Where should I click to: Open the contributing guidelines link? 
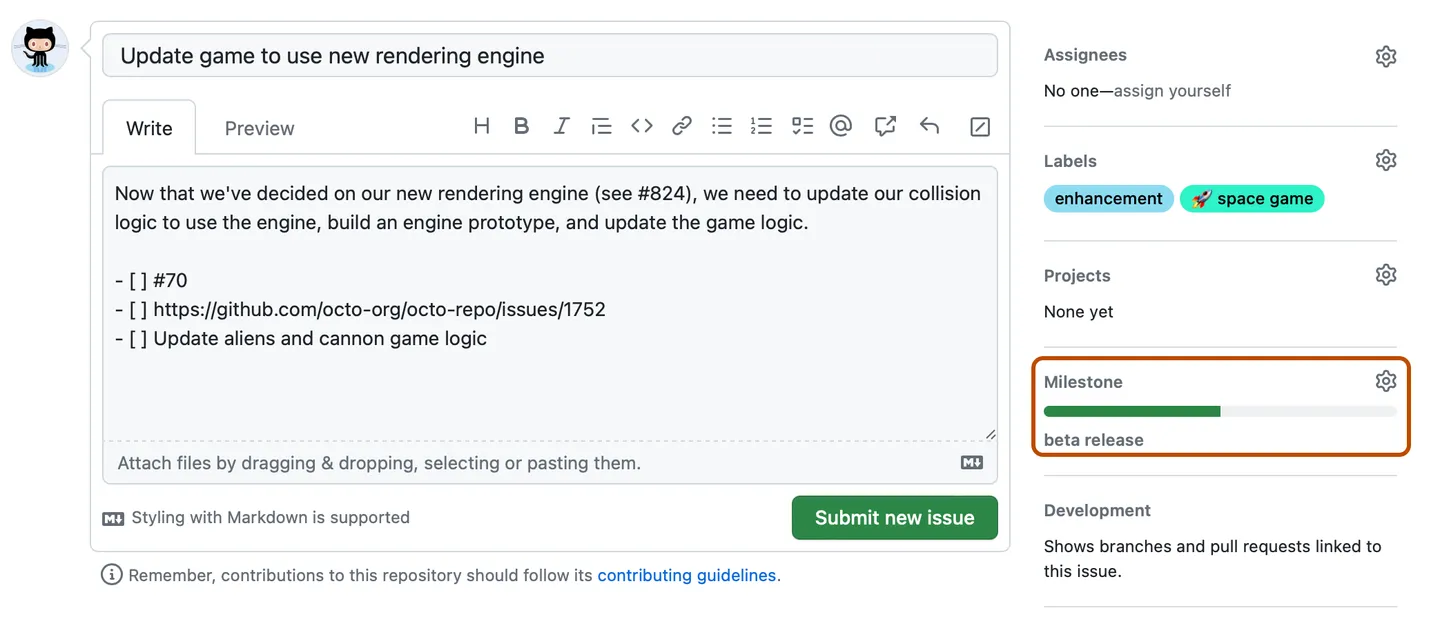686,576
